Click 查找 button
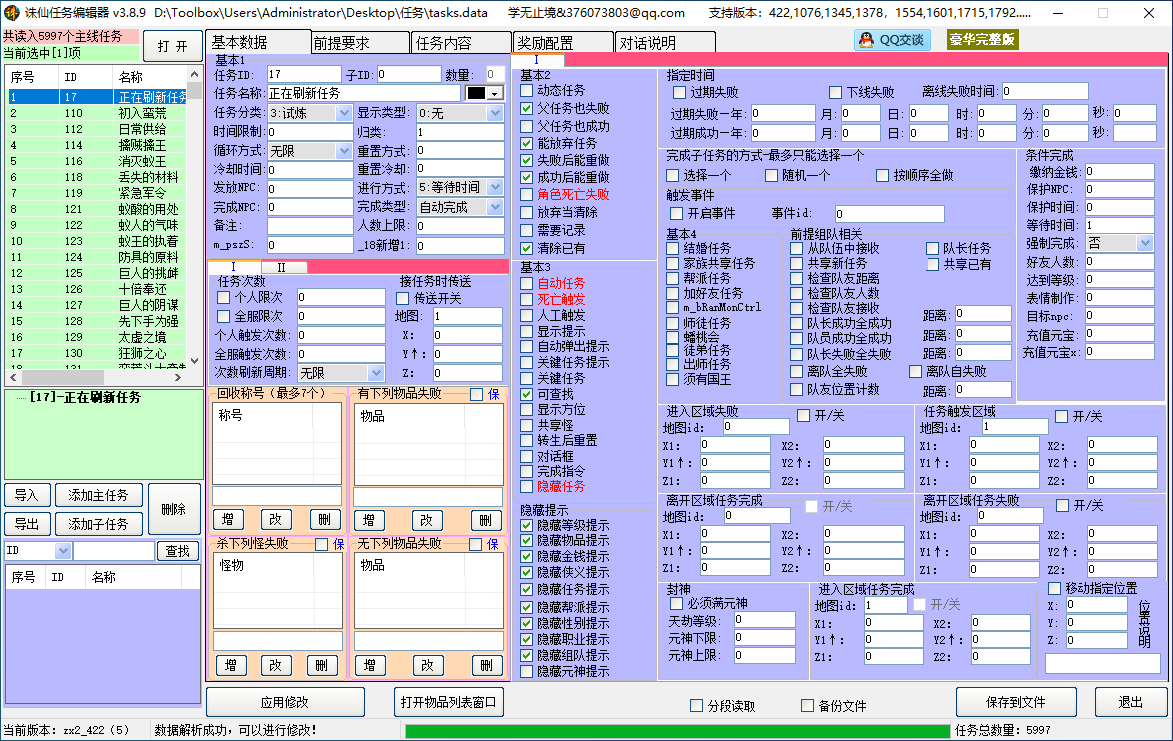This screenshot has height=741, width=1173. (x=178, y=551)
